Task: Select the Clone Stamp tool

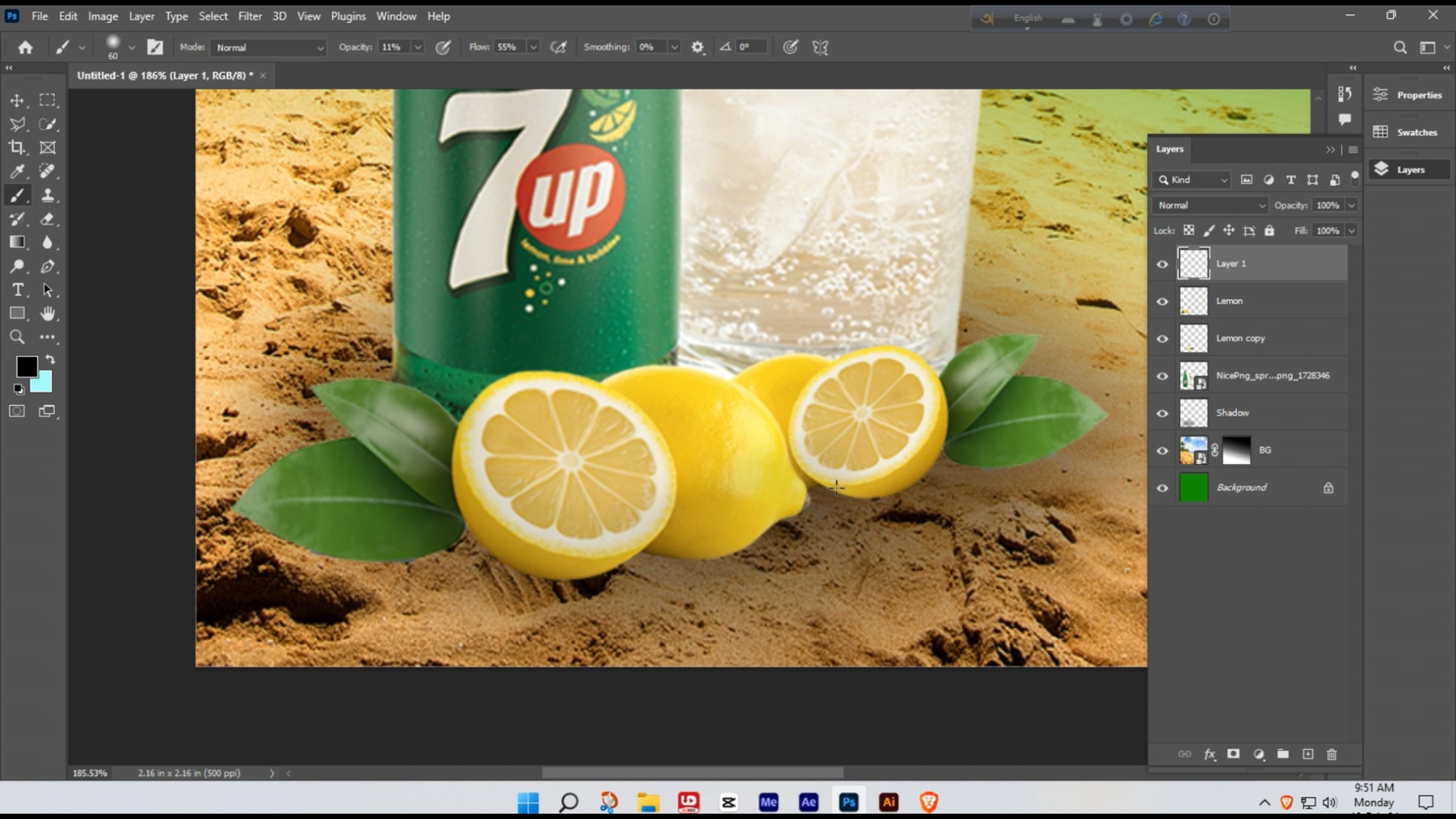Action: pos(47,195)
